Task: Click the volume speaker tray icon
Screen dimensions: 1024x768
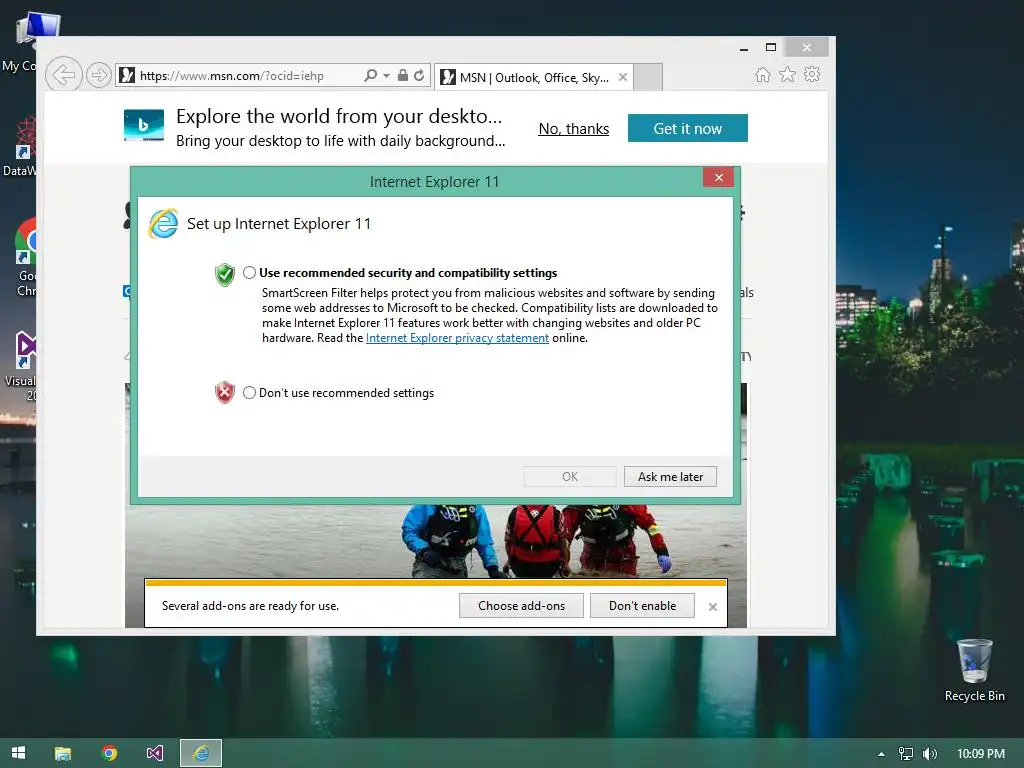Action: tap(929, 754)
